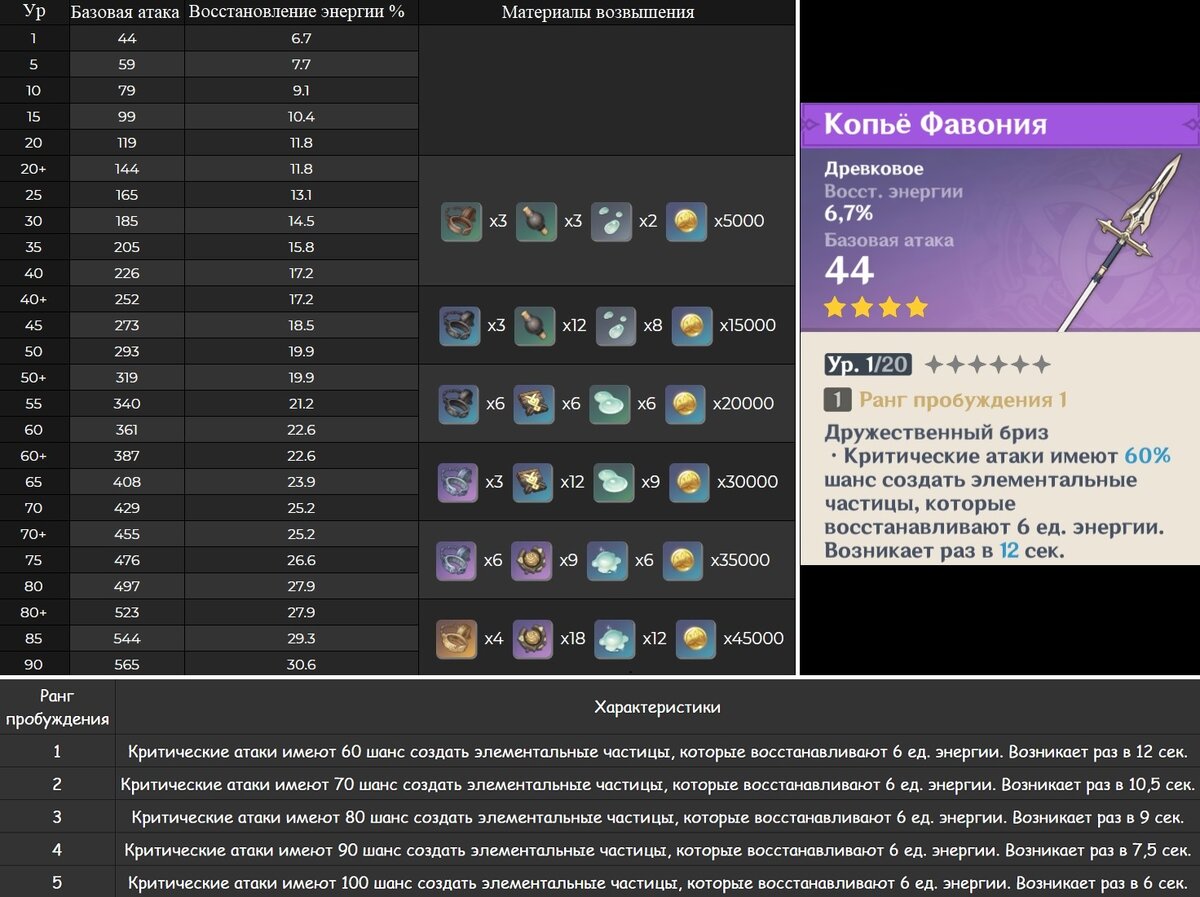Screen dimensions: 1200x897
Task: Click the branch icon marked x12 in x15000 row
Action: click(x=535, y=326)
